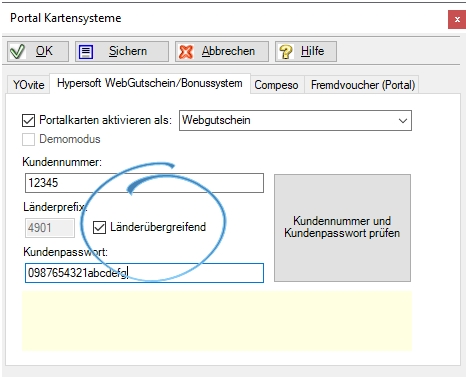
Task: Click Kundennummer und Kundenpasswort prüfen button
Action: pyautogui.click(x=342, y=228)
